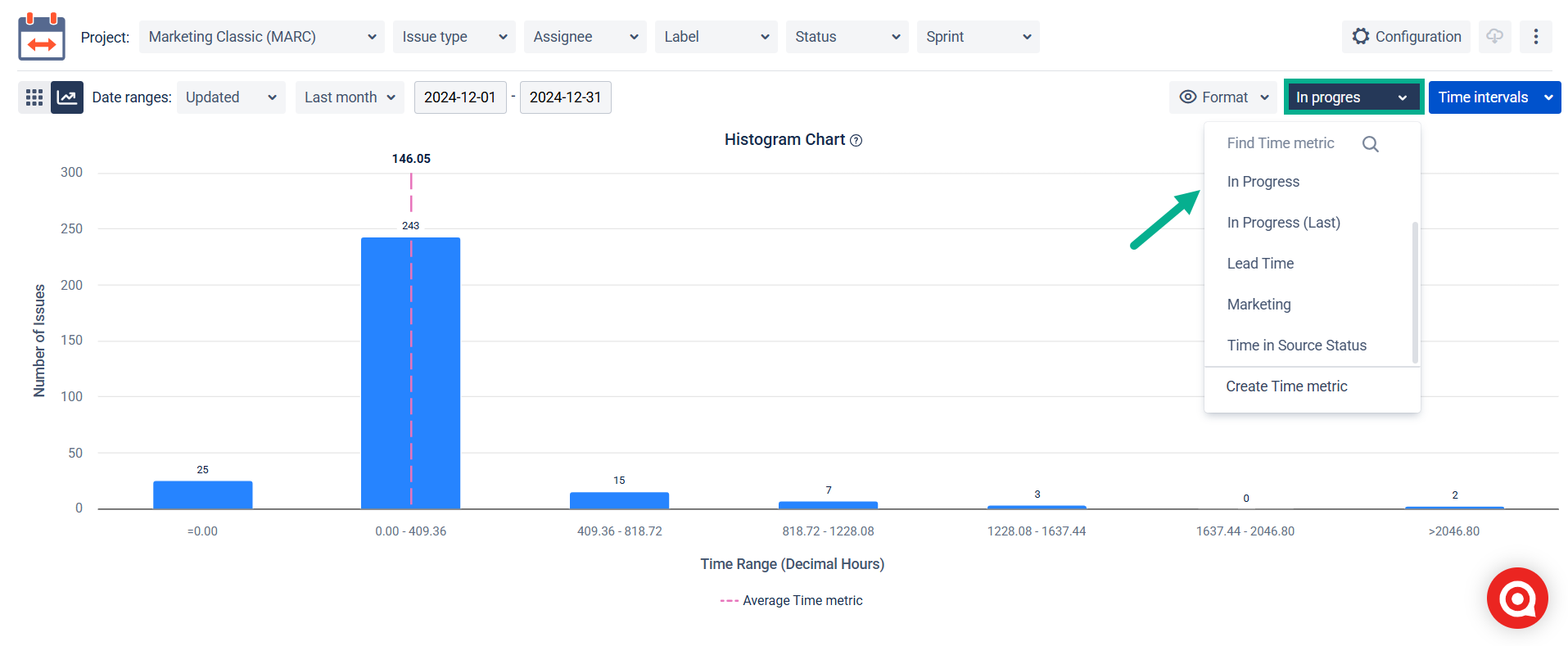Expand the Project Marketing Classic dropdown

261,37
